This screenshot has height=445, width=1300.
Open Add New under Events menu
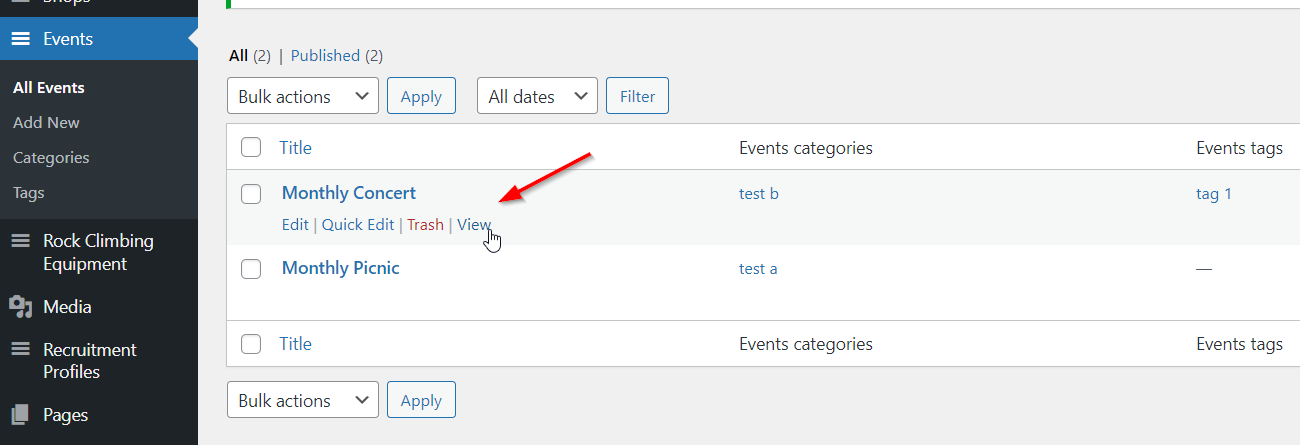46,123
